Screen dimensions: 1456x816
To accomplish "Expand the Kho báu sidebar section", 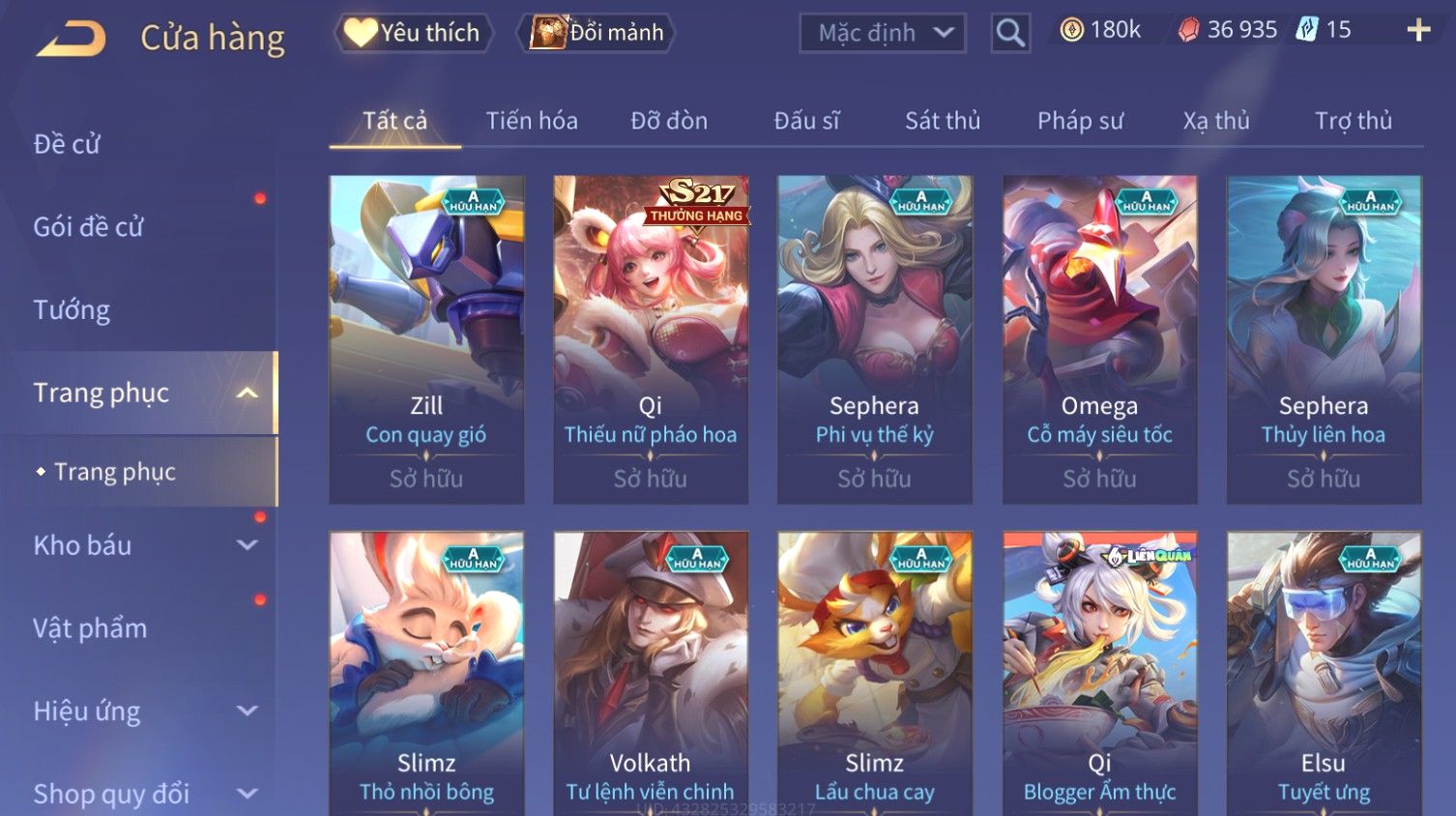I will tap(248, 545).
